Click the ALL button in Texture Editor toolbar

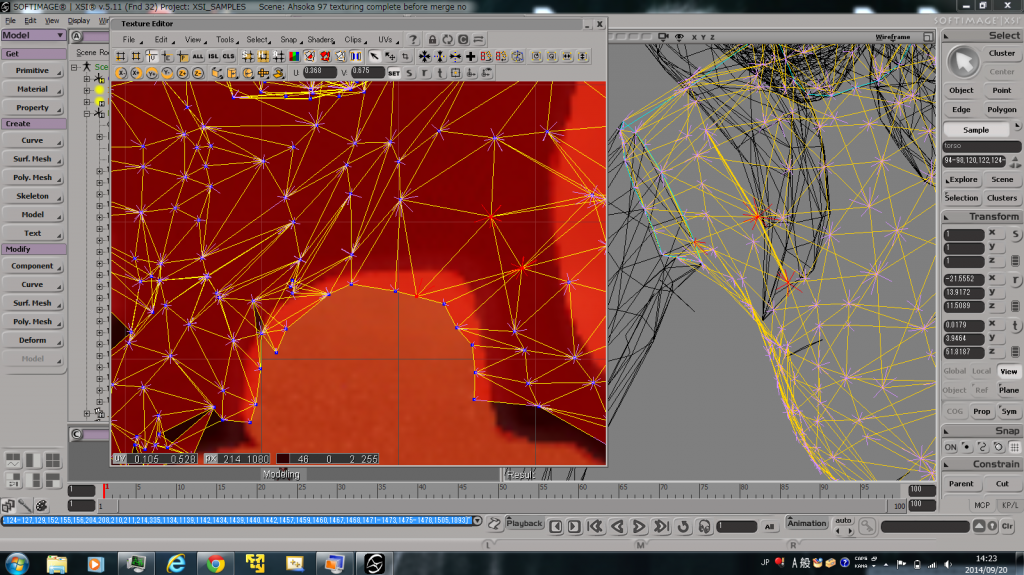198,57
